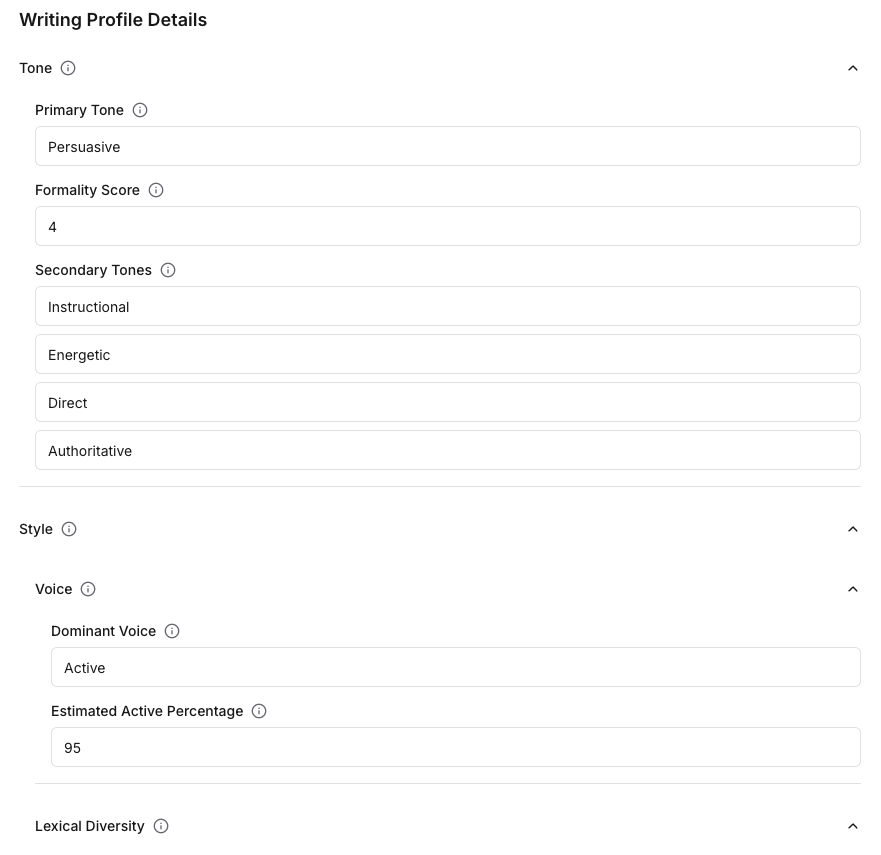Click the Authoritative secondary tone field
Screen dimensions: 881x855
pos(447,451)
